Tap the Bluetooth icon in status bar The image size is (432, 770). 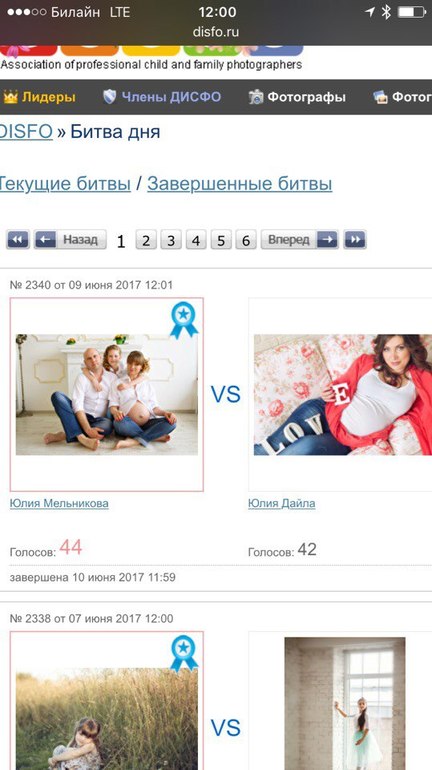(x=386, y=12)
